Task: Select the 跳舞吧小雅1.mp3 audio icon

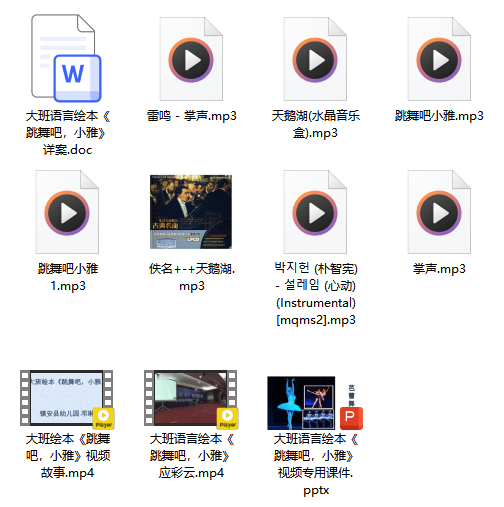Action: coord(67,212)
